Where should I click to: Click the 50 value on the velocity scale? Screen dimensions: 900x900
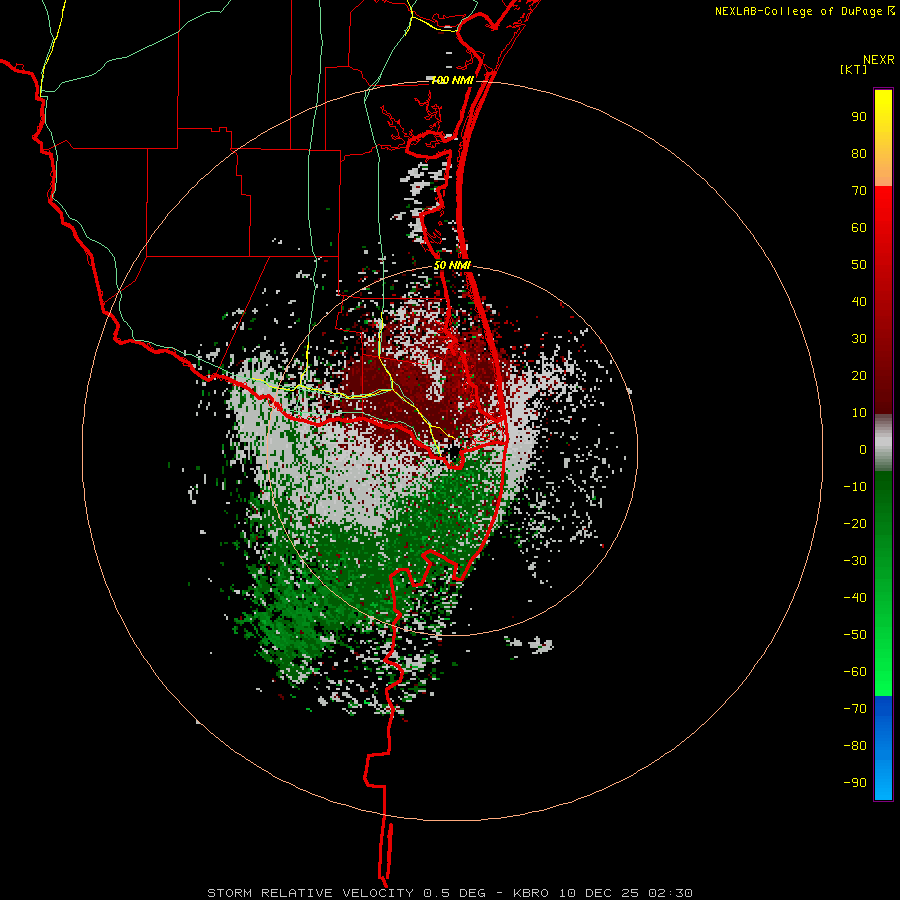pyautogui.click(x=859, y=265)
